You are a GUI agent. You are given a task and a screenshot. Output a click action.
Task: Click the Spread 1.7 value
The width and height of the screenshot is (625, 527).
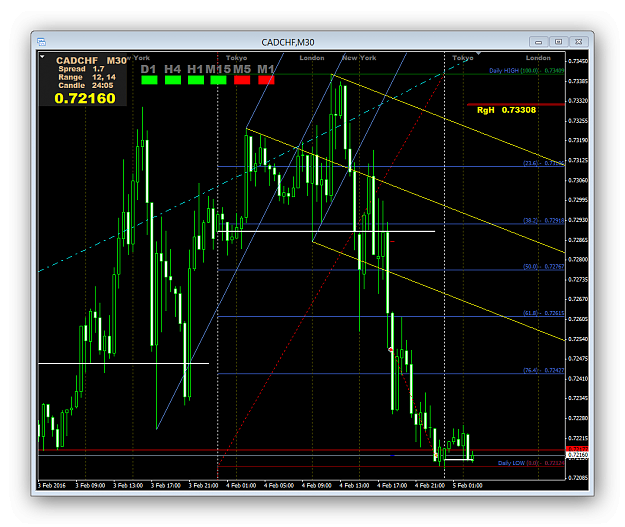pos(81,69)
